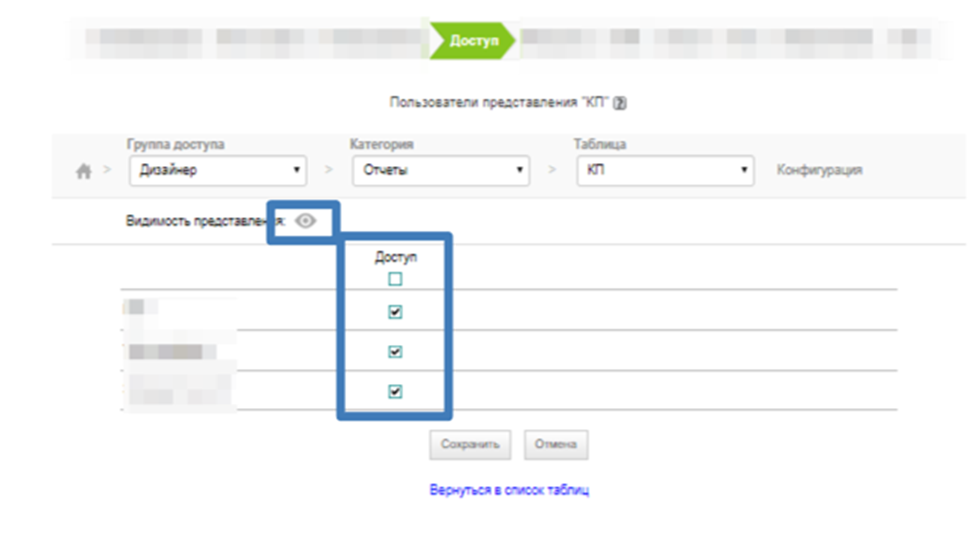Click the first blurred user name
Image resolution: width=974 pixels, height=544 pixels.
[142, 308]
